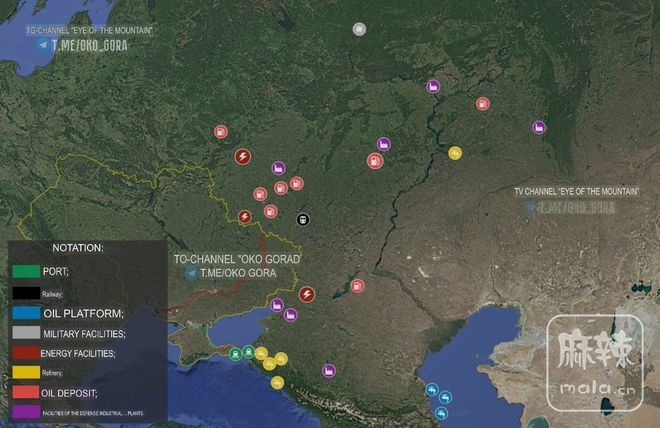The height and width of the screenshot is (428, 660).
Task: Click the southernmost purple defense plant marker
Action: (327, 370)
